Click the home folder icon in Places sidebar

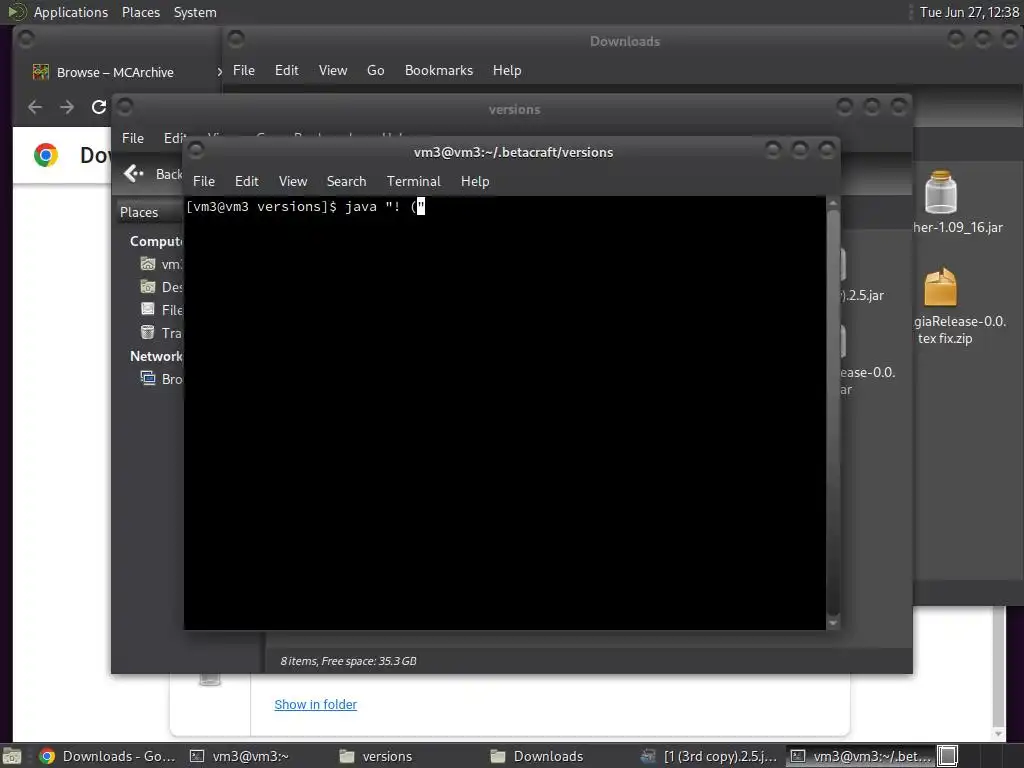coord(148,263)
